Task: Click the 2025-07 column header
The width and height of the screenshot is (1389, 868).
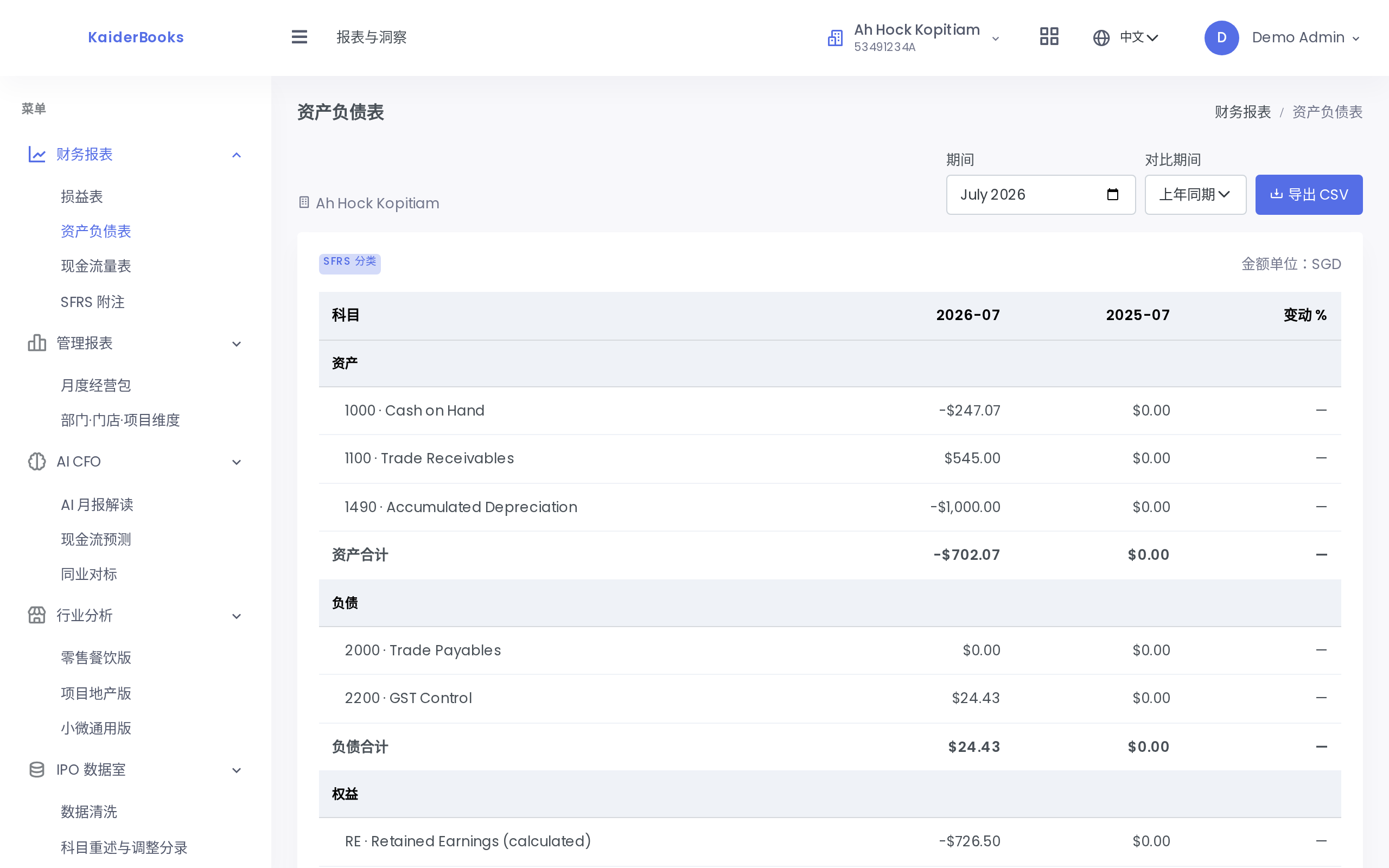Action: tap(1138, 315)
